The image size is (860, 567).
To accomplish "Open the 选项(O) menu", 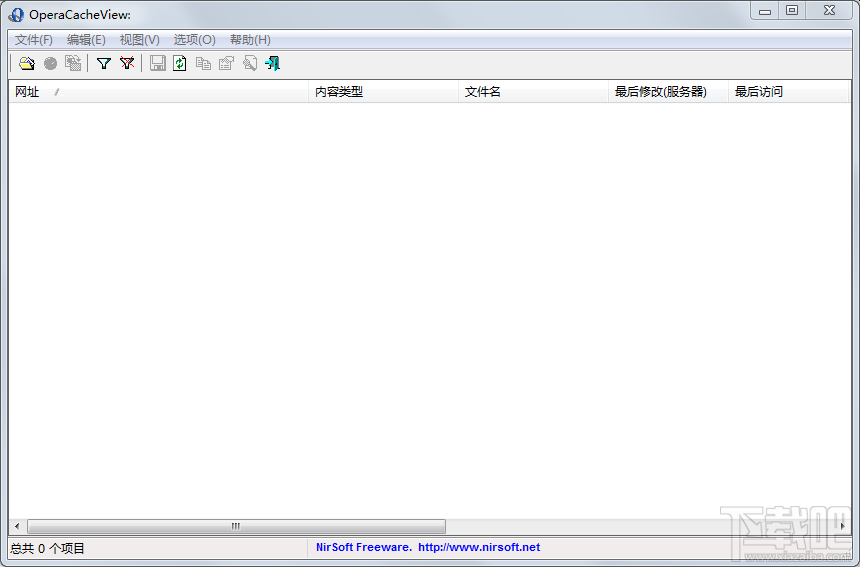I will click(194, 40).
